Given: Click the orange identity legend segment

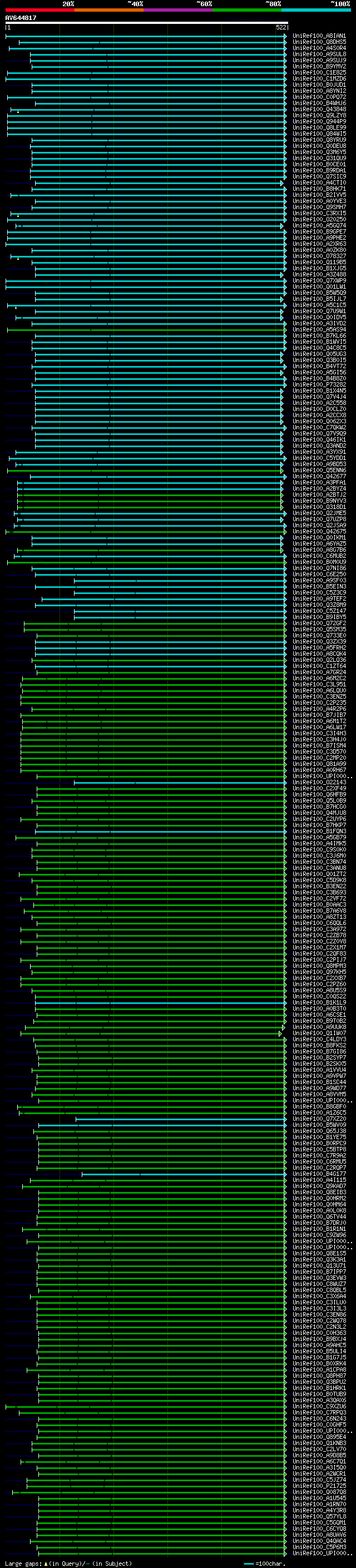Looking at the screenshot, I should [x=109, y=10].
